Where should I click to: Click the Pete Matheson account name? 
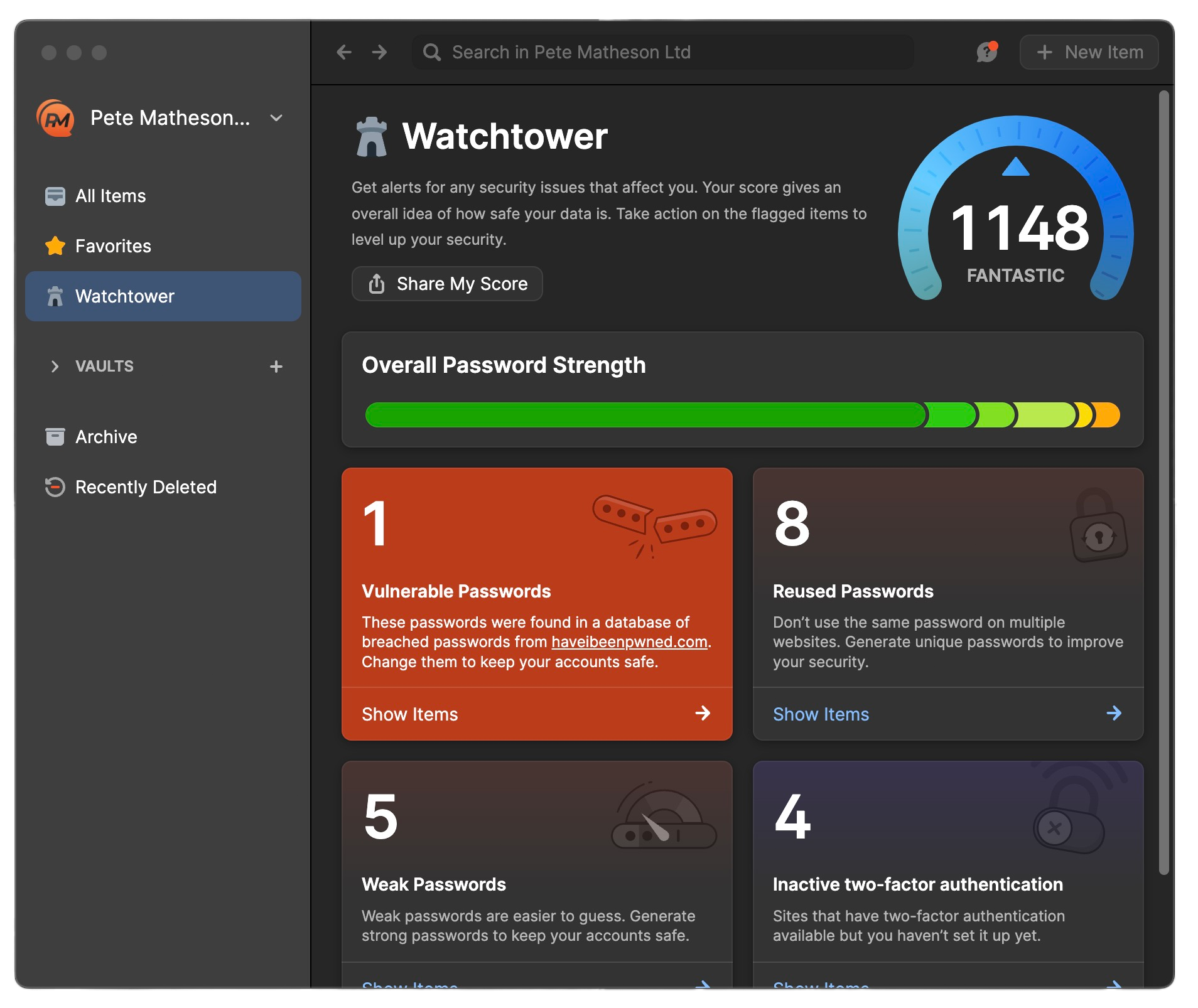point(170,118)
